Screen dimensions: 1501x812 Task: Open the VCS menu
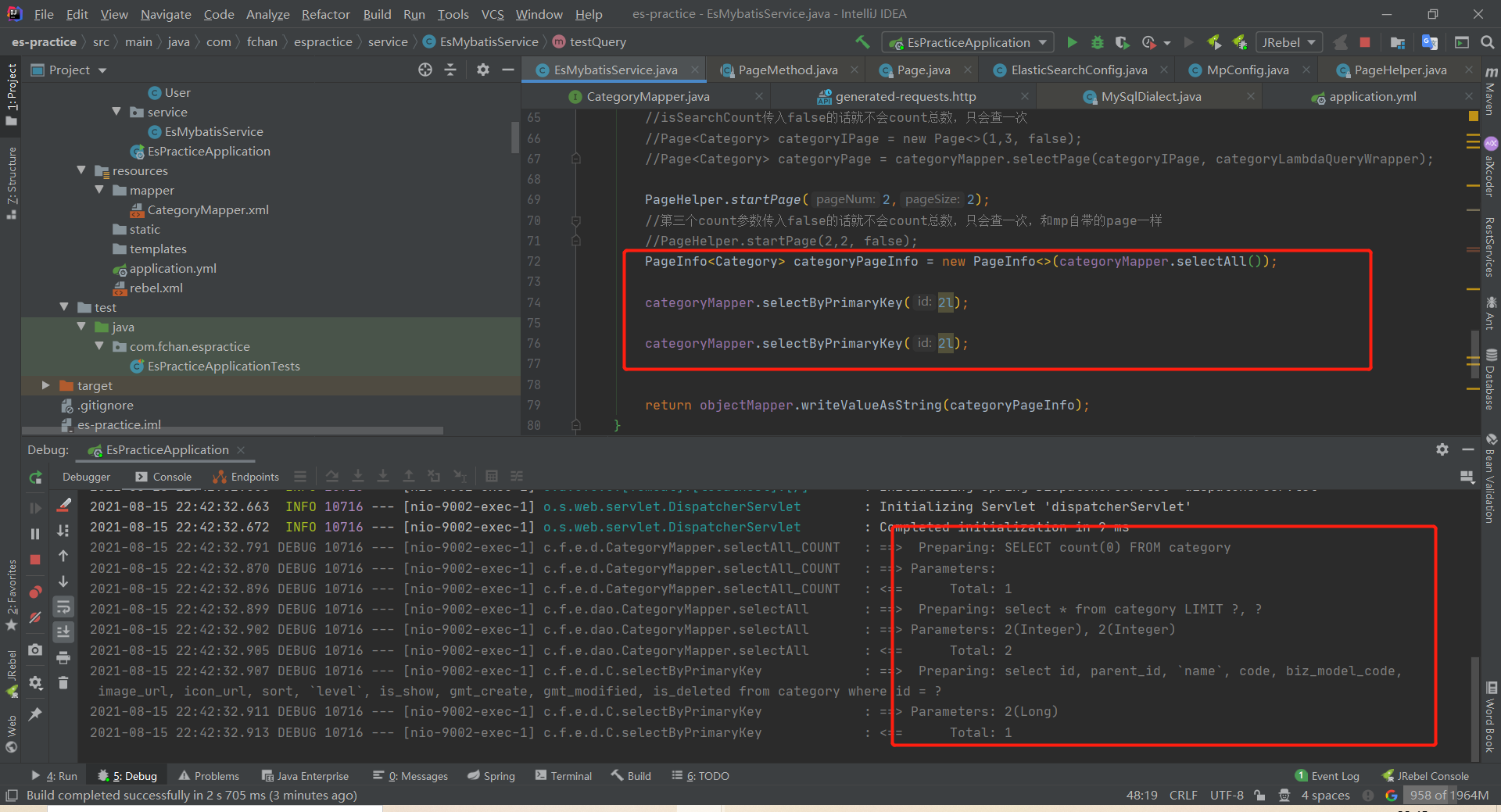pyautogui.click(x=493, y=14)
